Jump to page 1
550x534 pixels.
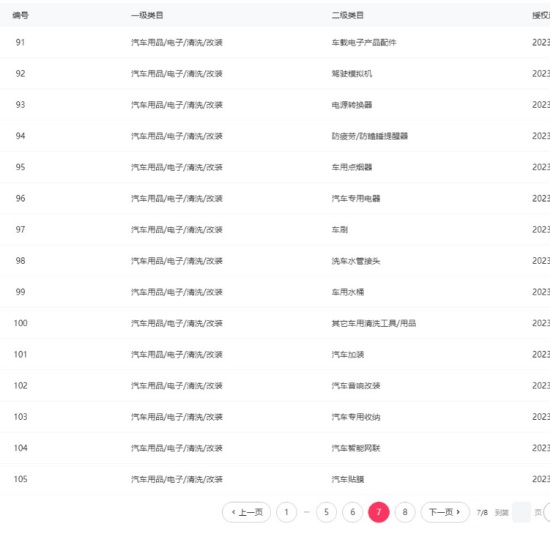click(x=287, y=512)
